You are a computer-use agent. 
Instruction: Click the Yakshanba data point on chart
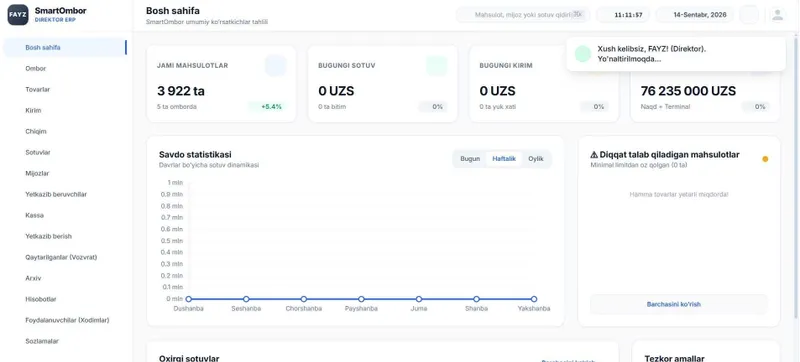pyautogui.click(x=534, y=299)
